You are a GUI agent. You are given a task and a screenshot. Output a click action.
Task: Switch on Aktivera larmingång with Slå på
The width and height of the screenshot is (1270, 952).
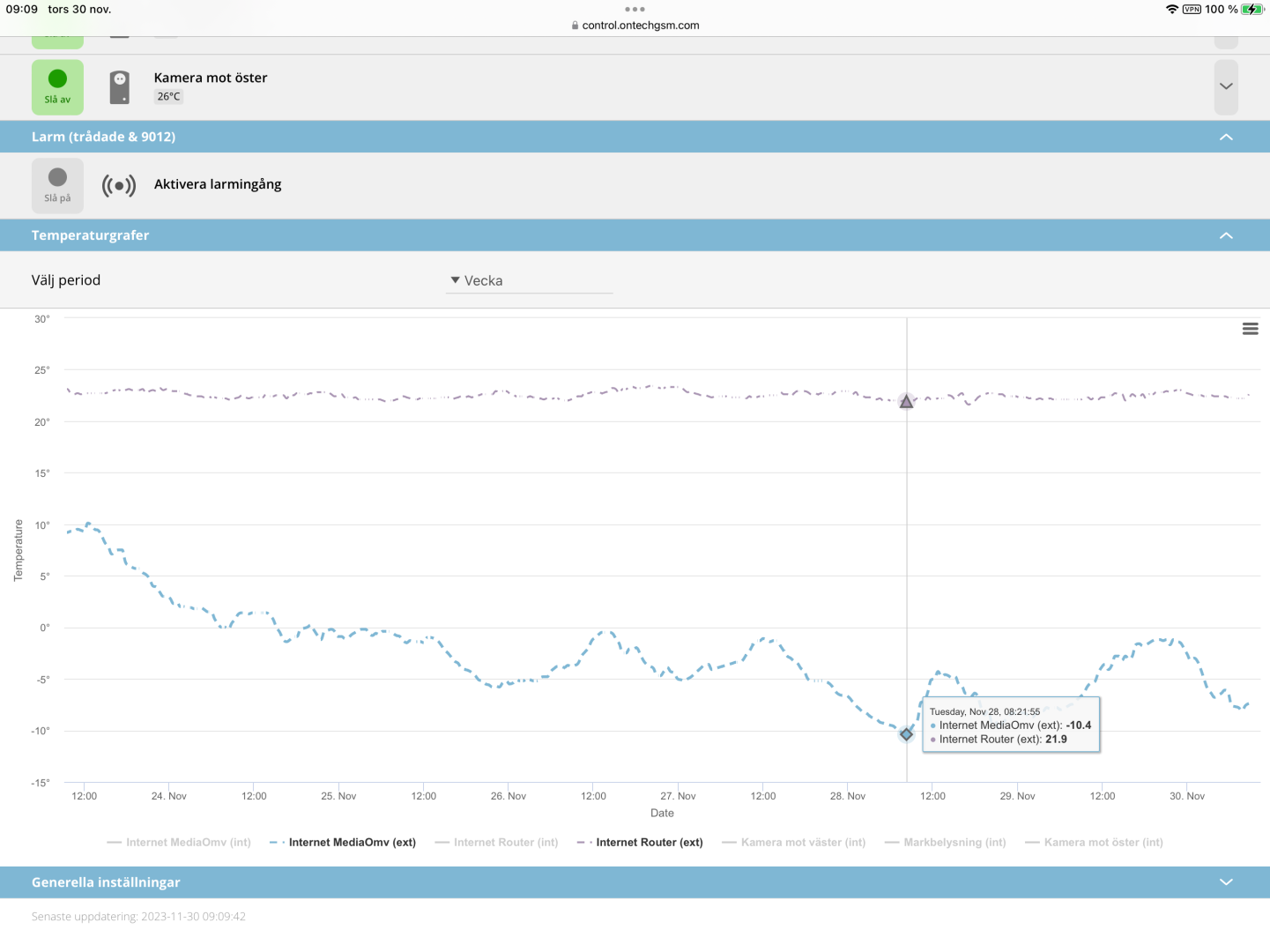pyautogui.click(x=58, y=185)
